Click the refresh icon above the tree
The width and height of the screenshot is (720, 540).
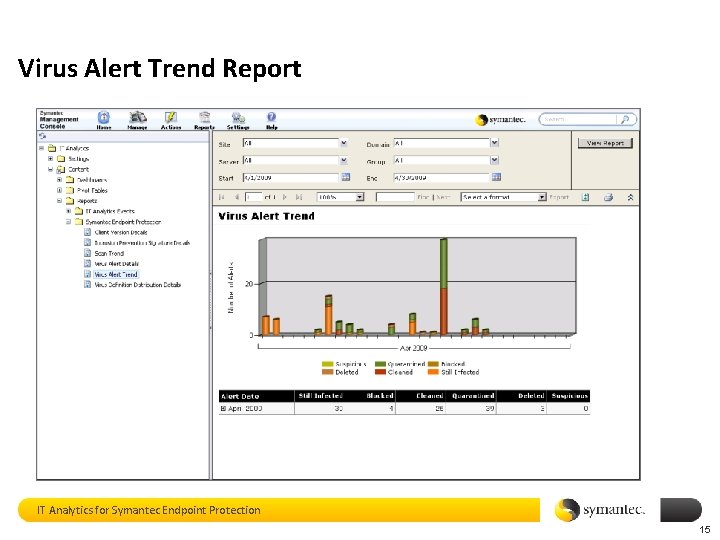[43, 136]
